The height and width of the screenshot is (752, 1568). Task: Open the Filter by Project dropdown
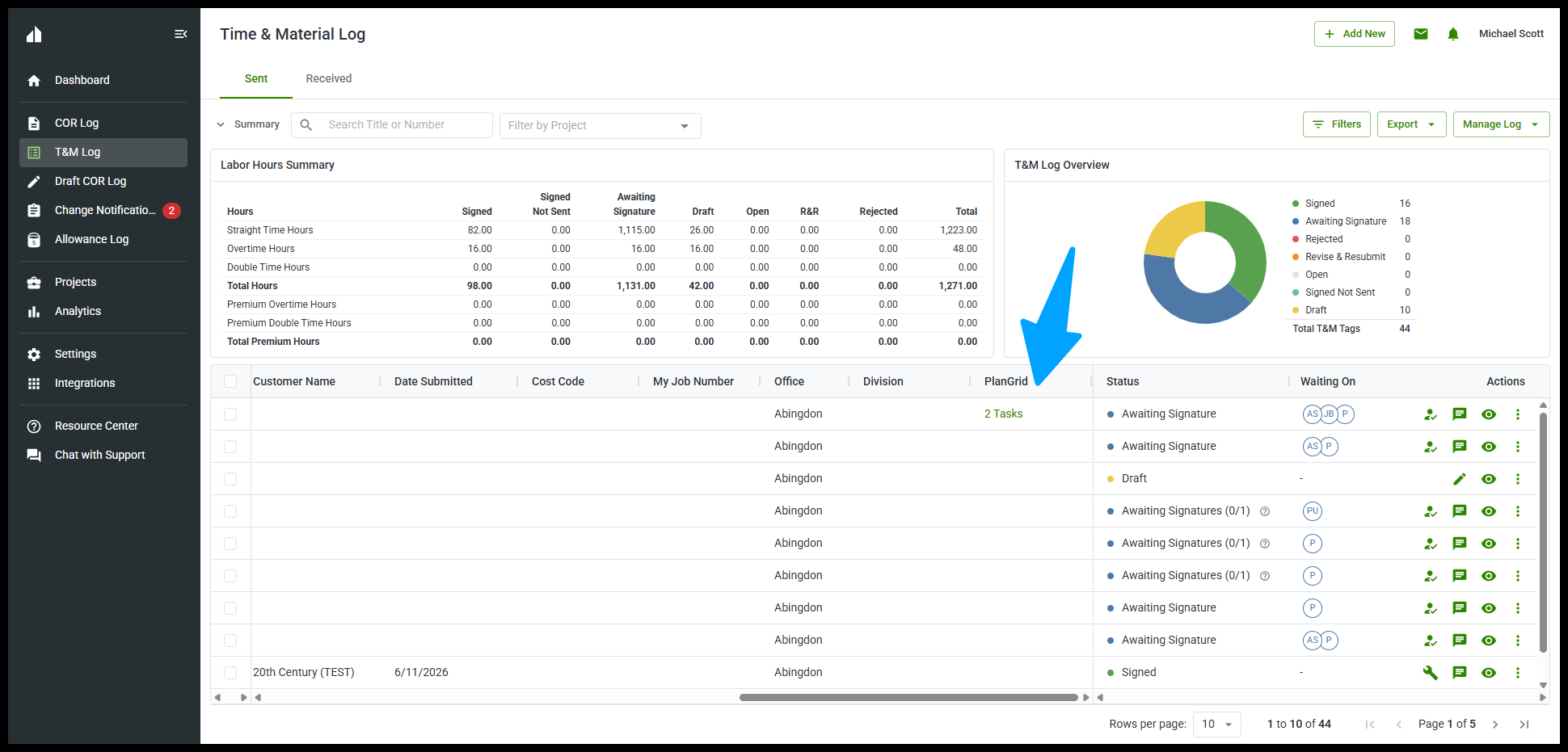[600, 125]
